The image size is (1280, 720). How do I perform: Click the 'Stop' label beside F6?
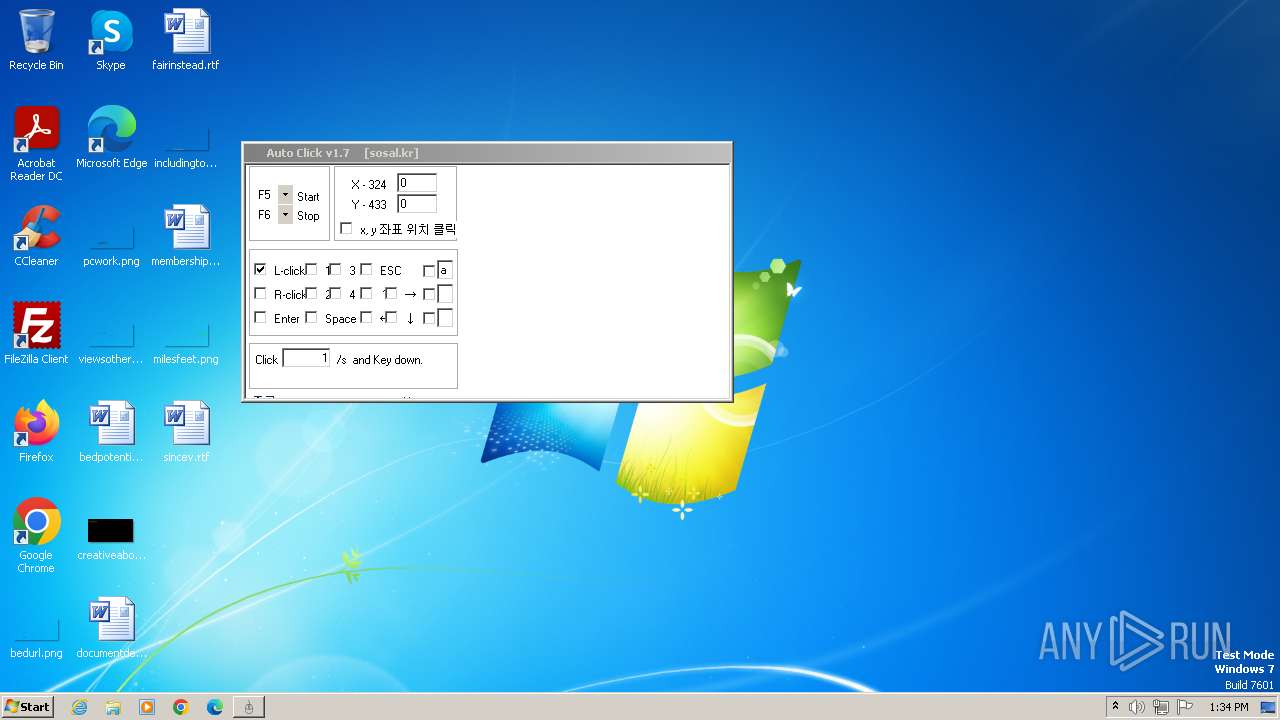pos(308,216)
